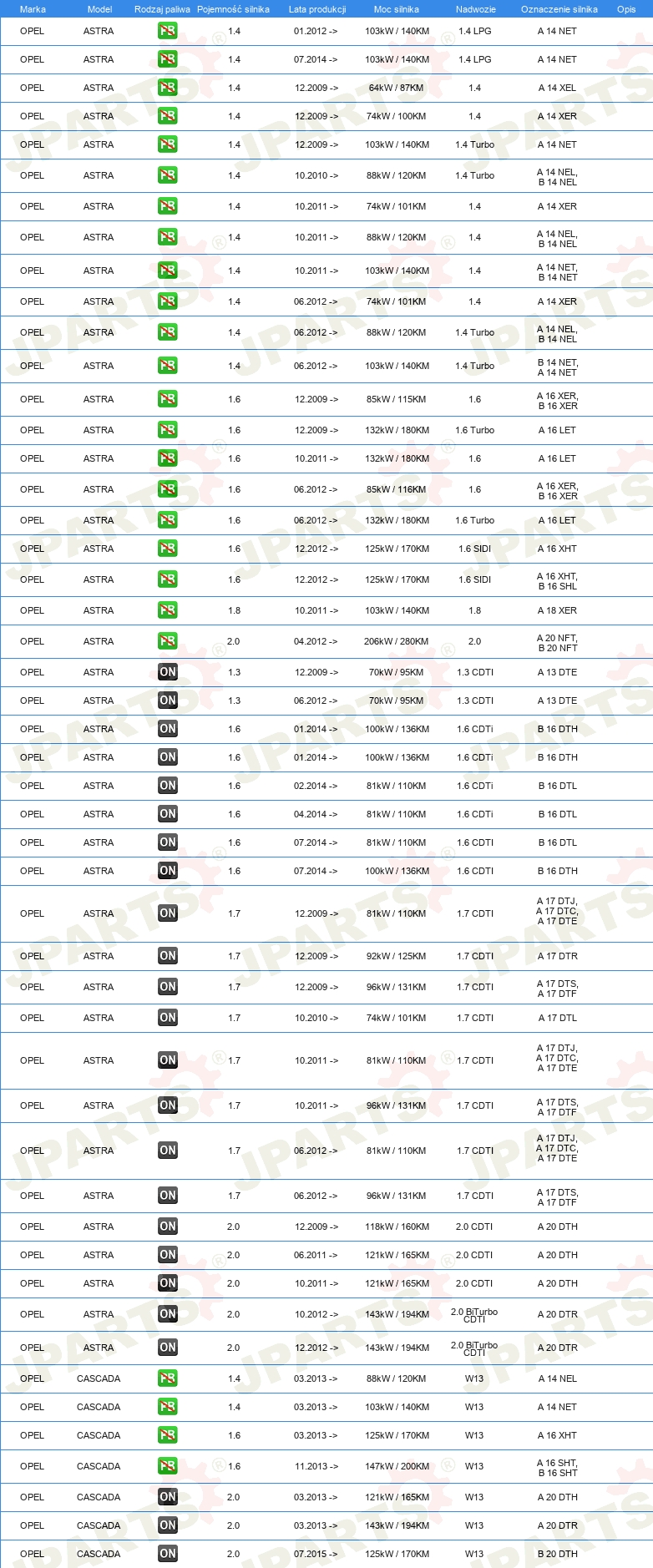Click the production date 01.2012 ->
Image resolution: width=653 pixels, height=1568 pixels.
(316, 31)
